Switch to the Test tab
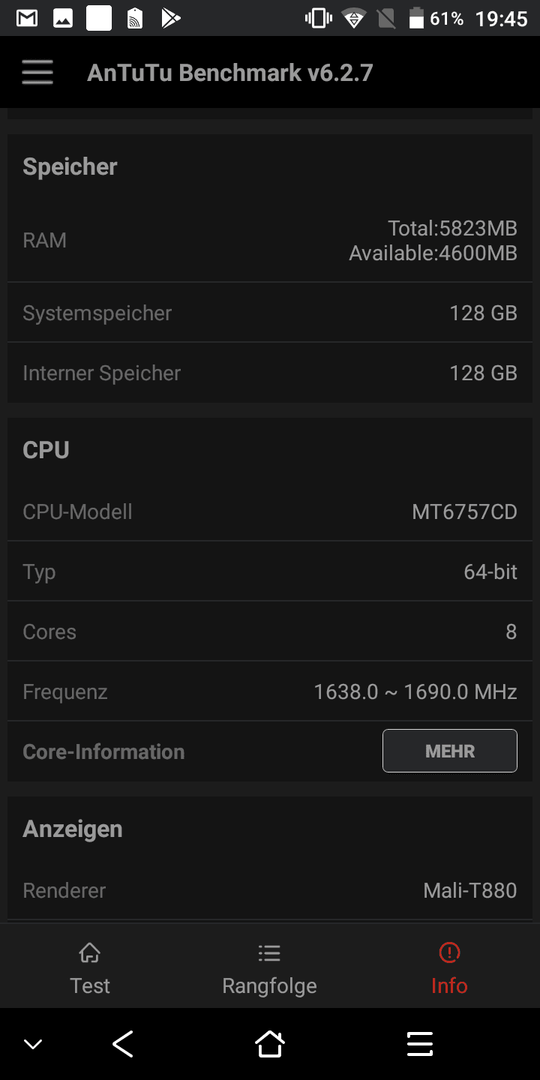Viewport: 540px width, 1080px height. [90, 968]
